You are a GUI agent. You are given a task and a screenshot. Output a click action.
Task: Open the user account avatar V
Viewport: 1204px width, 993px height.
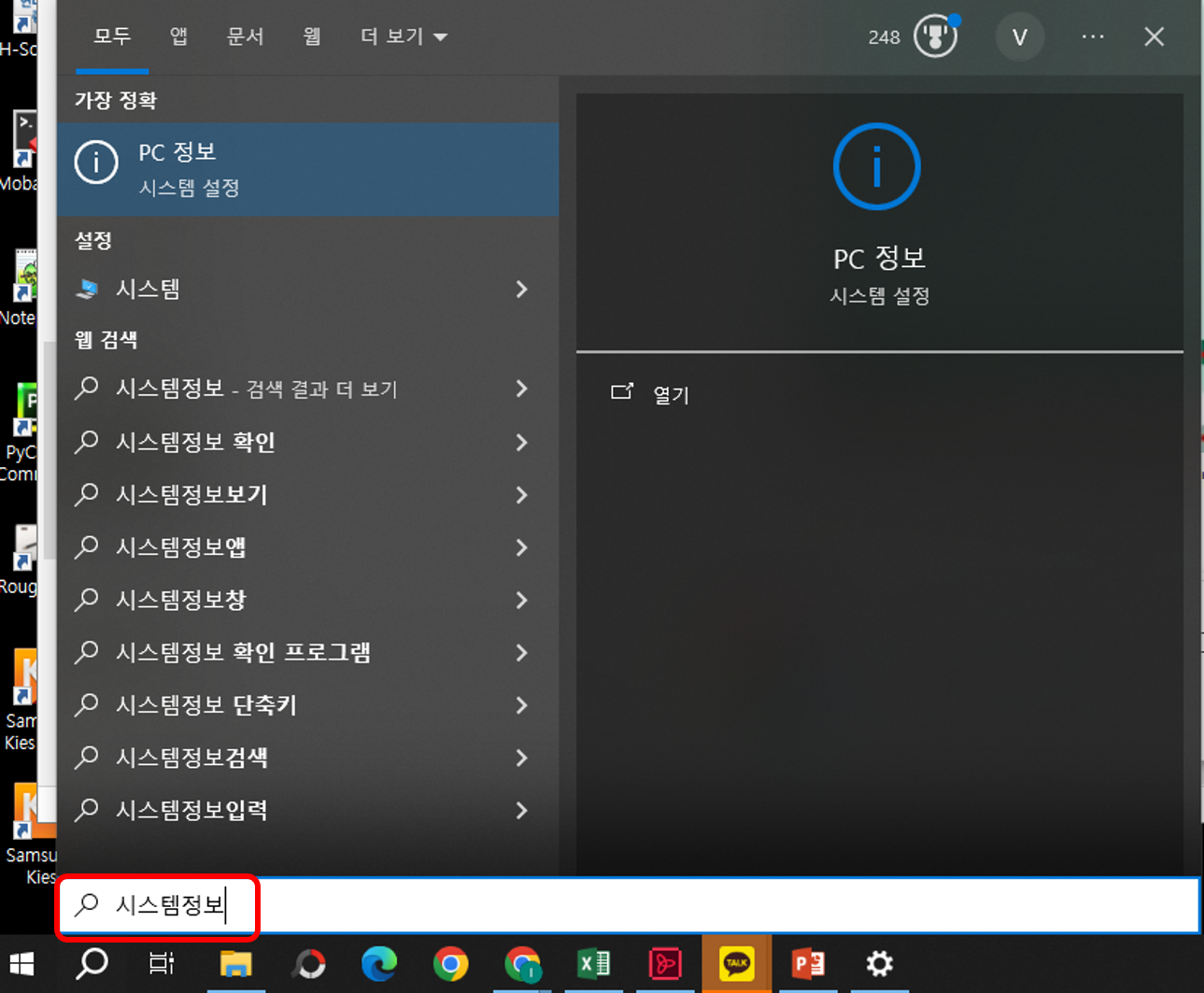point(1020,36)
